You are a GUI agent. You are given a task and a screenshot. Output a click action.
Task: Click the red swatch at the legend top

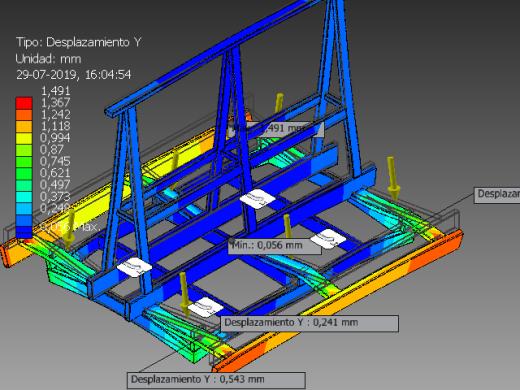(24, 103)
